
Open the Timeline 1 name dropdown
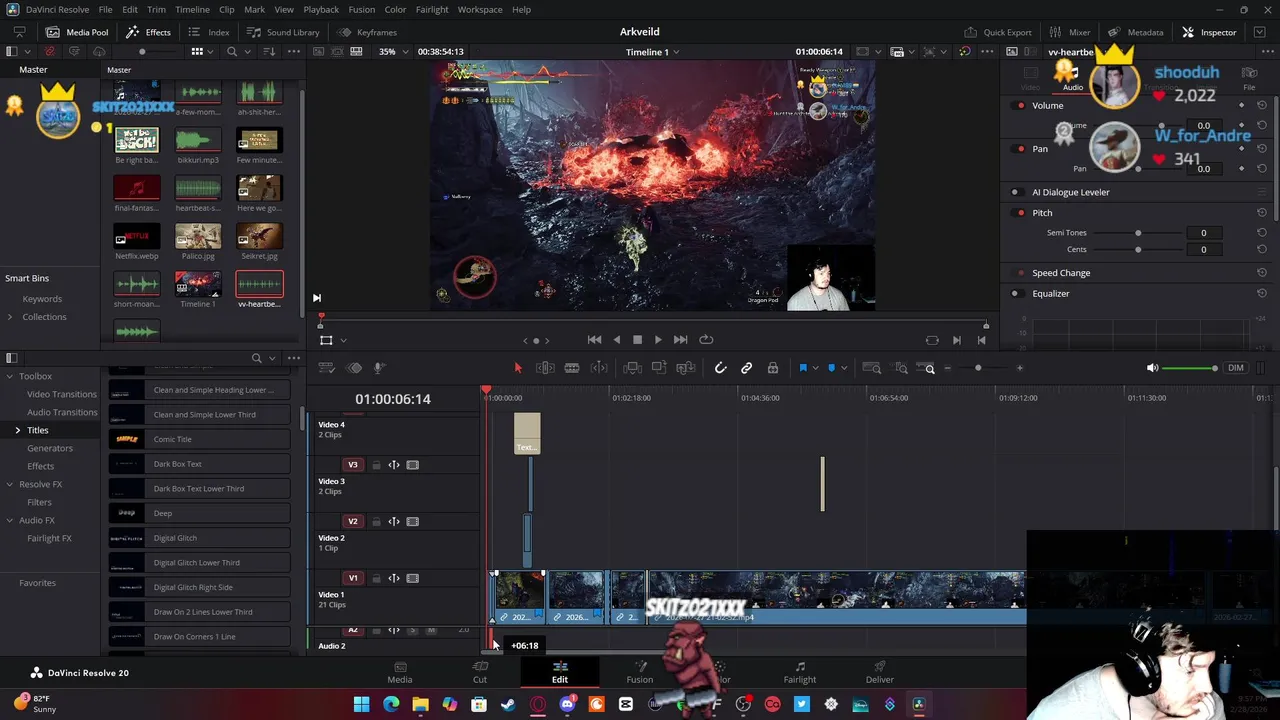[x=653, y=52]
